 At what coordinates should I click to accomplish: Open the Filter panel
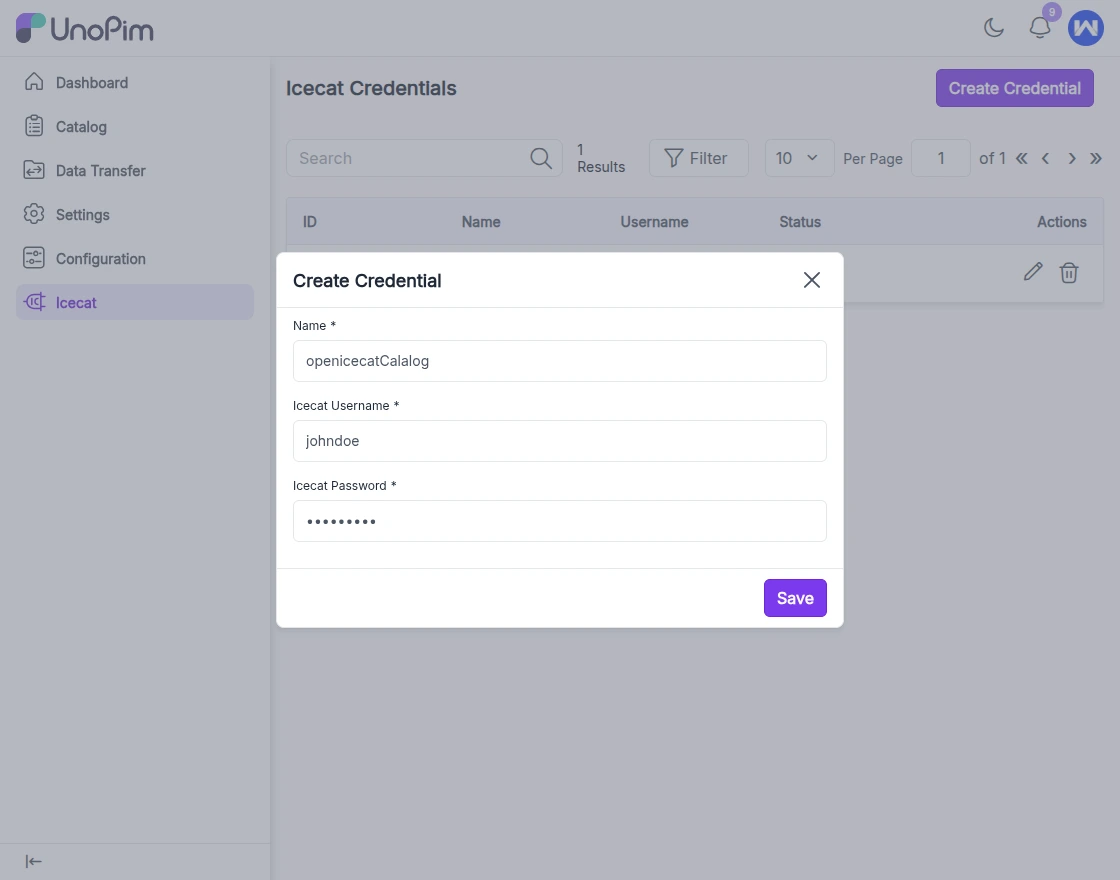click(699, 158)
